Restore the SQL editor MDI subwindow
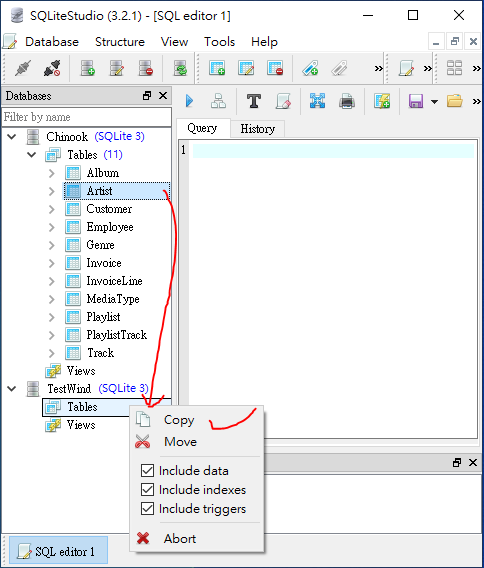 tap(455, 42)
